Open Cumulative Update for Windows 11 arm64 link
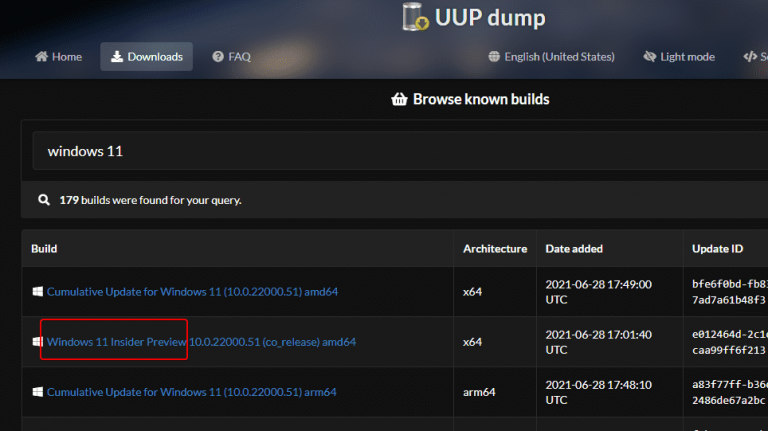768x431 pixels. (192, 392)
